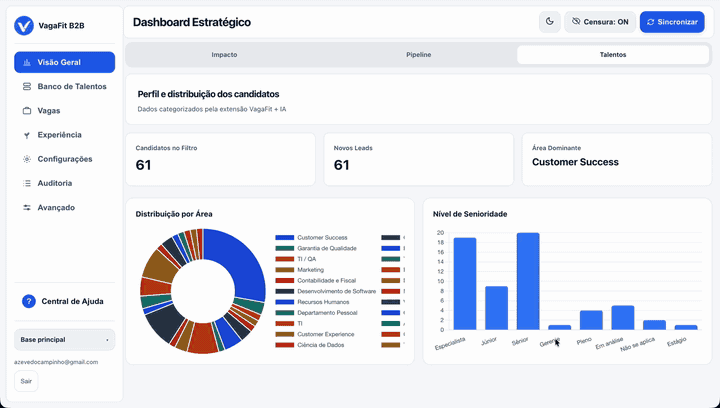Screen dimensions: 720x408
Task: Toggle TI / QA legend swatch
Action: 285,259
